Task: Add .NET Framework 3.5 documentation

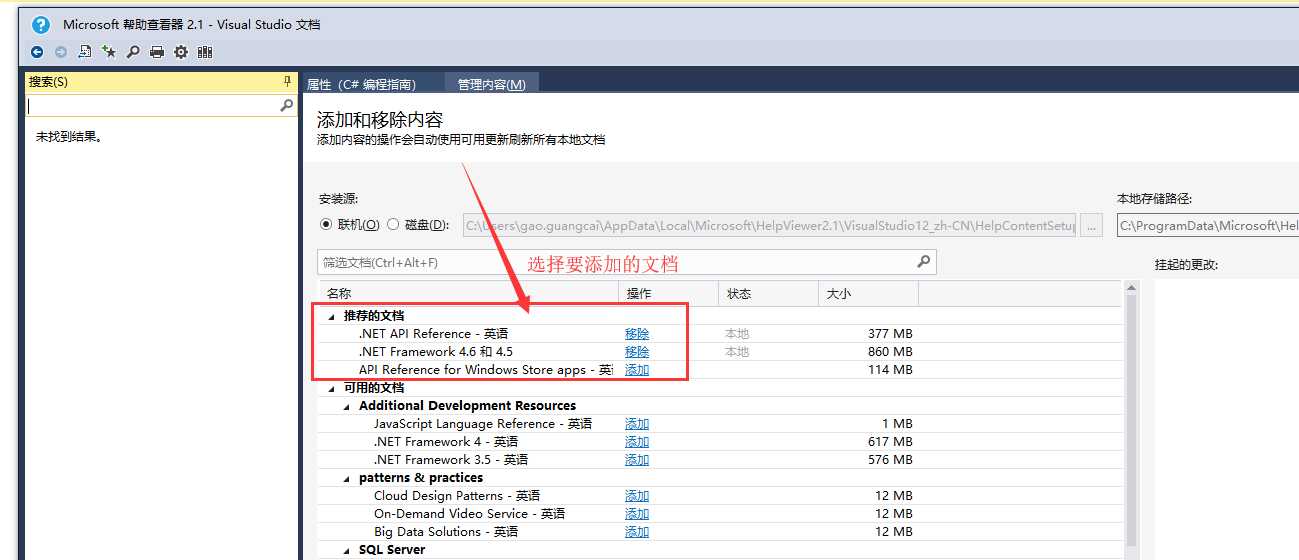Action: coord(637,460)
